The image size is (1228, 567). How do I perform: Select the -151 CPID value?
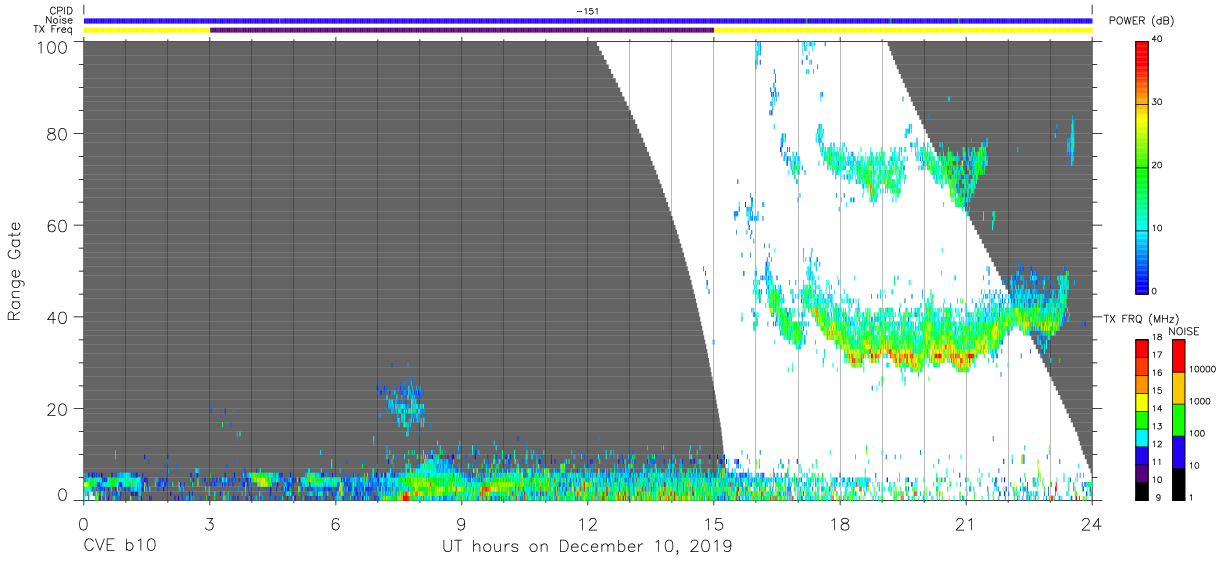point(587,11)
